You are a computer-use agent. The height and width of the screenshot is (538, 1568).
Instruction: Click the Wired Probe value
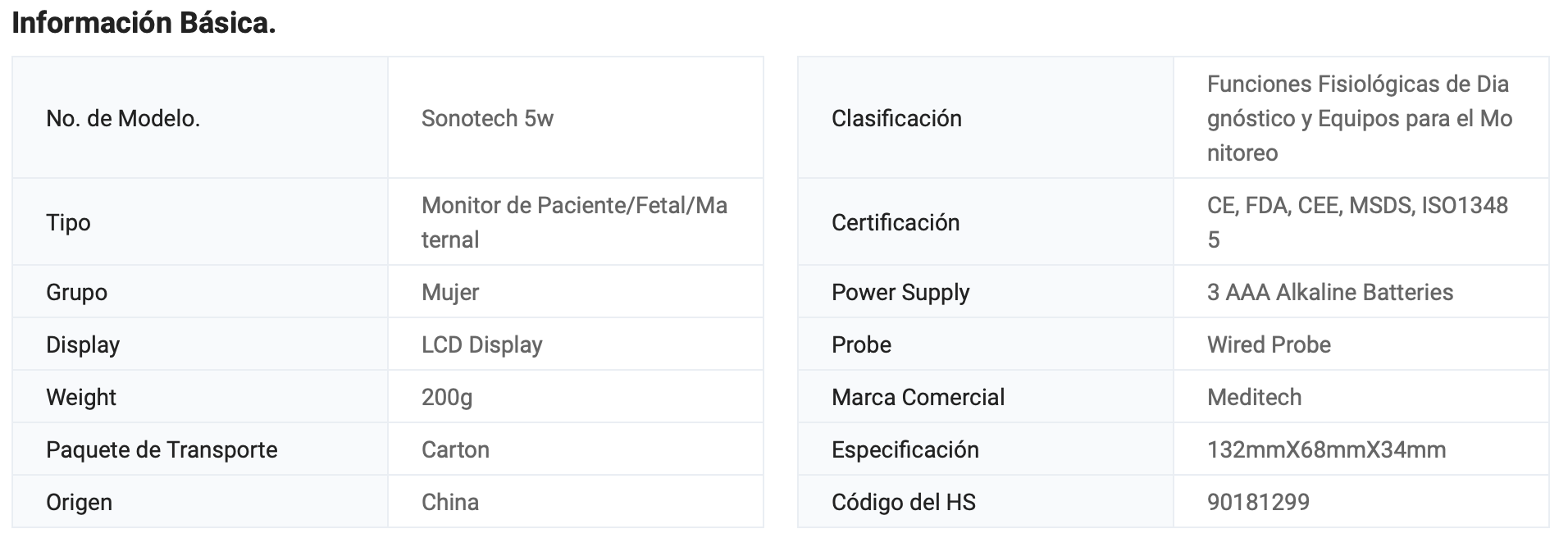point(1269,344)
